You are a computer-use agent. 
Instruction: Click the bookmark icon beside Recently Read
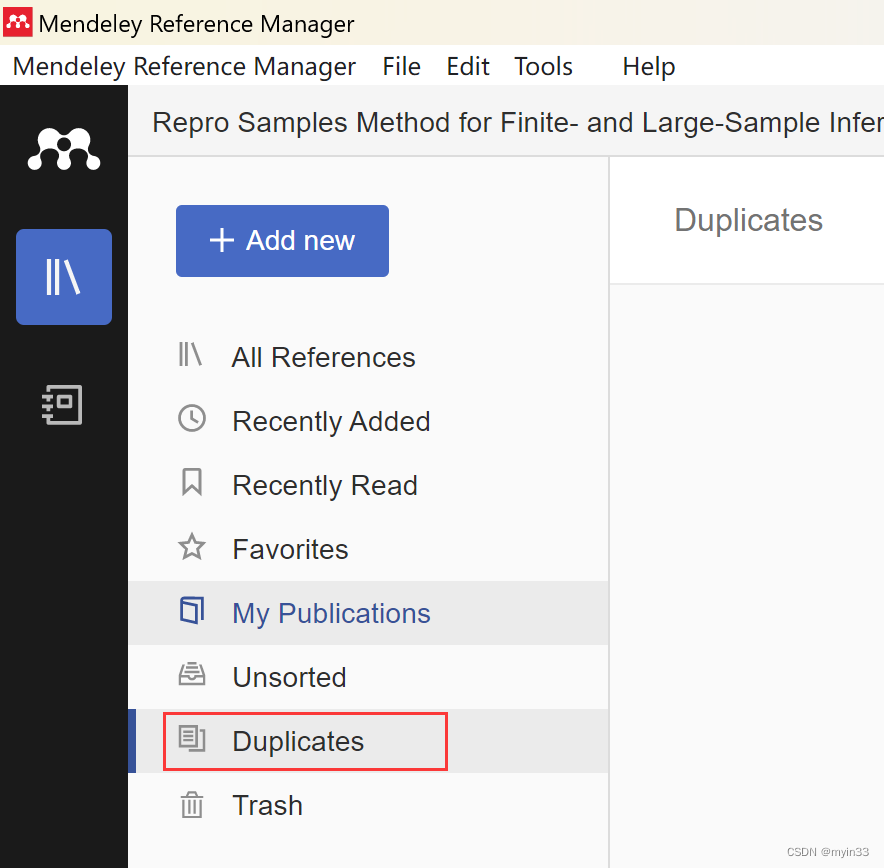pyautogui.click(x=192, y=482)
